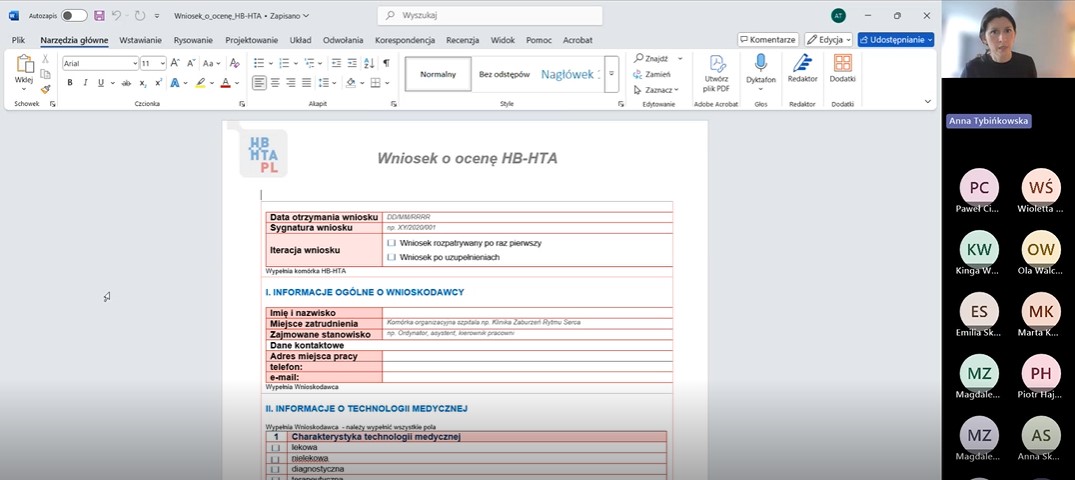Viewport: 1075px width, 480px height.
Task: Expand the Styles gallery
Action: (612, 73)
